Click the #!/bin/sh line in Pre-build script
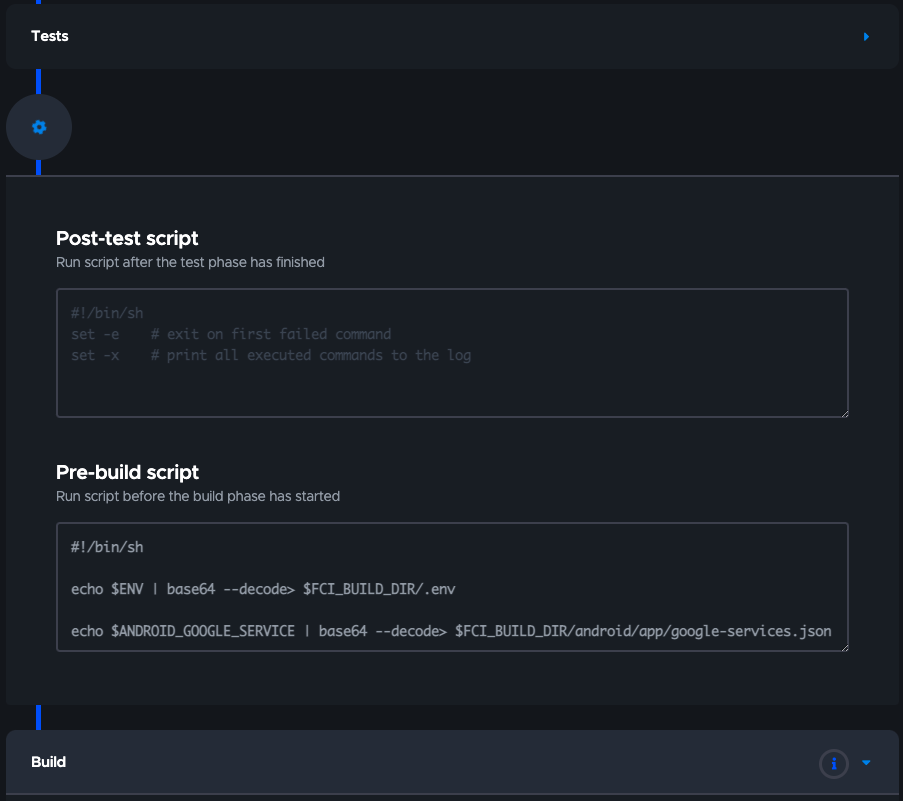The height and width of the screenshot is (801, 903). coord(107,547)
